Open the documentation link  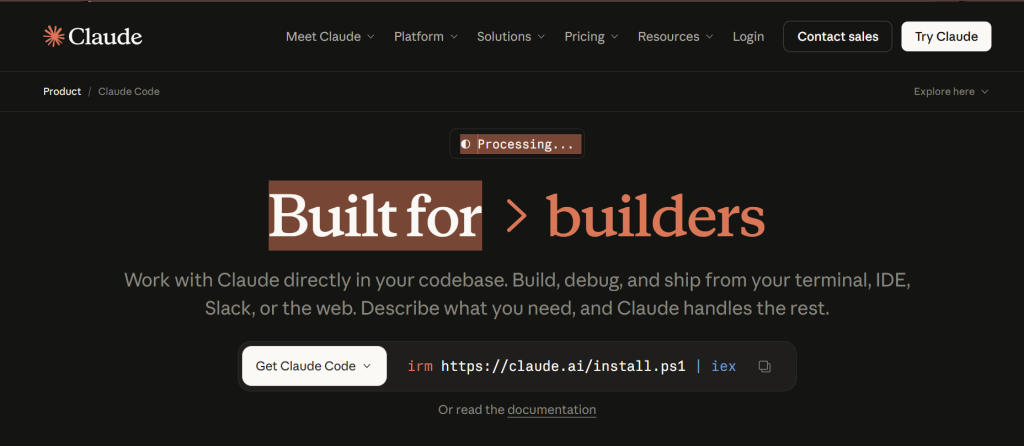551,410
